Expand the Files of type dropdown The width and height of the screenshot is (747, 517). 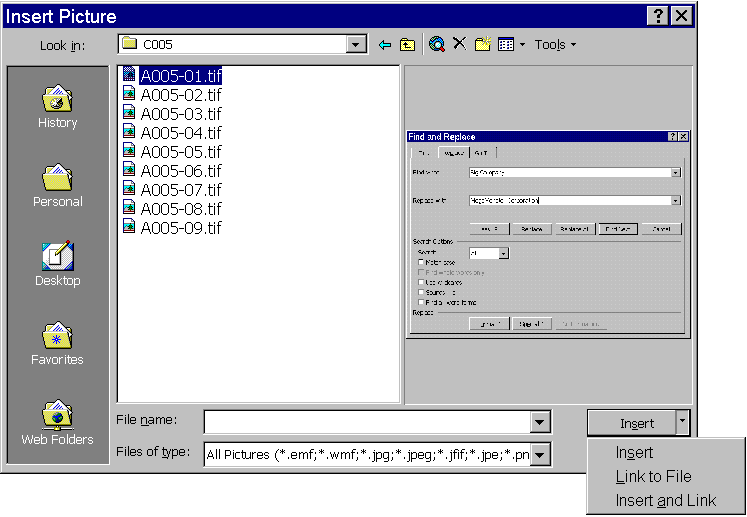540,455
